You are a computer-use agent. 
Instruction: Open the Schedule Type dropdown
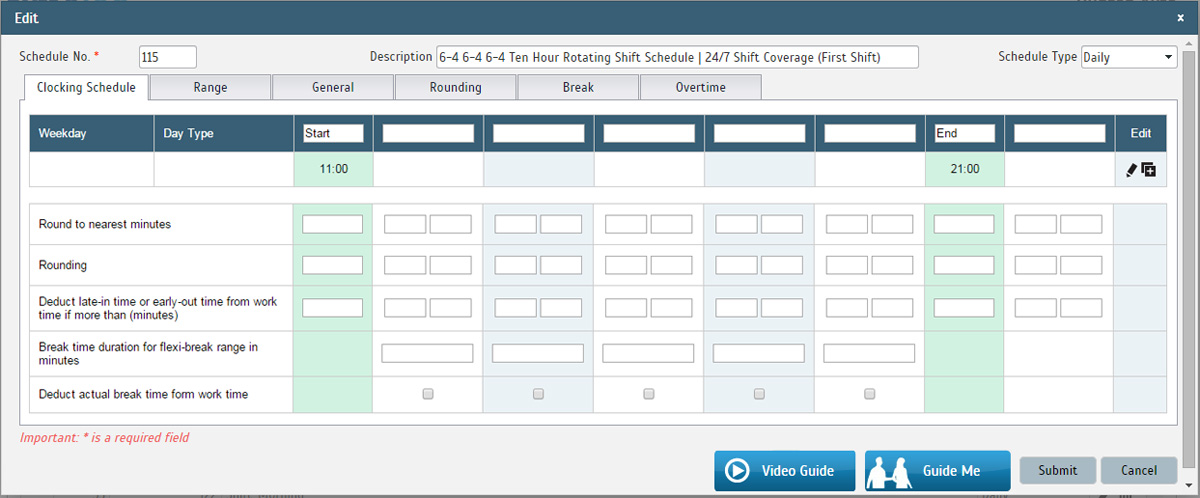click(1129, 57)
